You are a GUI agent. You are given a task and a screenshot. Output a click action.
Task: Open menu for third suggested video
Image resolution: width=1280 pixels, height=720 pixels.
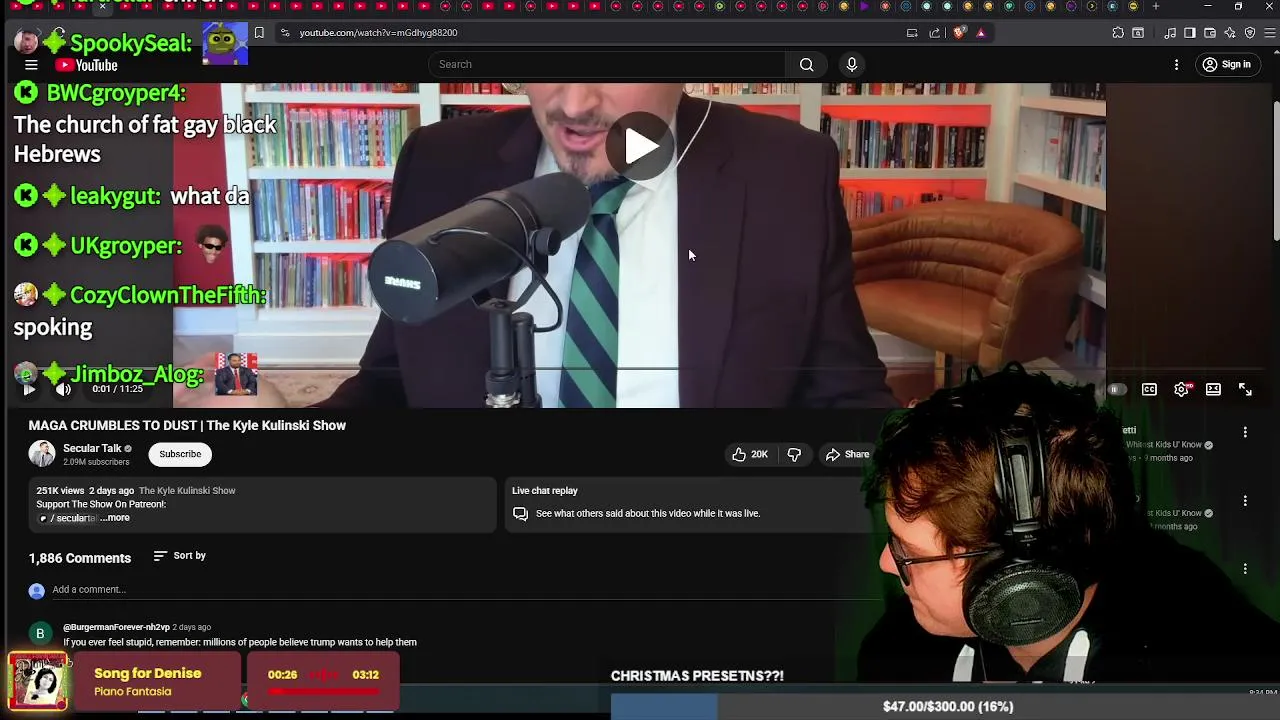pyautogui.click(x=1245, y=568)
